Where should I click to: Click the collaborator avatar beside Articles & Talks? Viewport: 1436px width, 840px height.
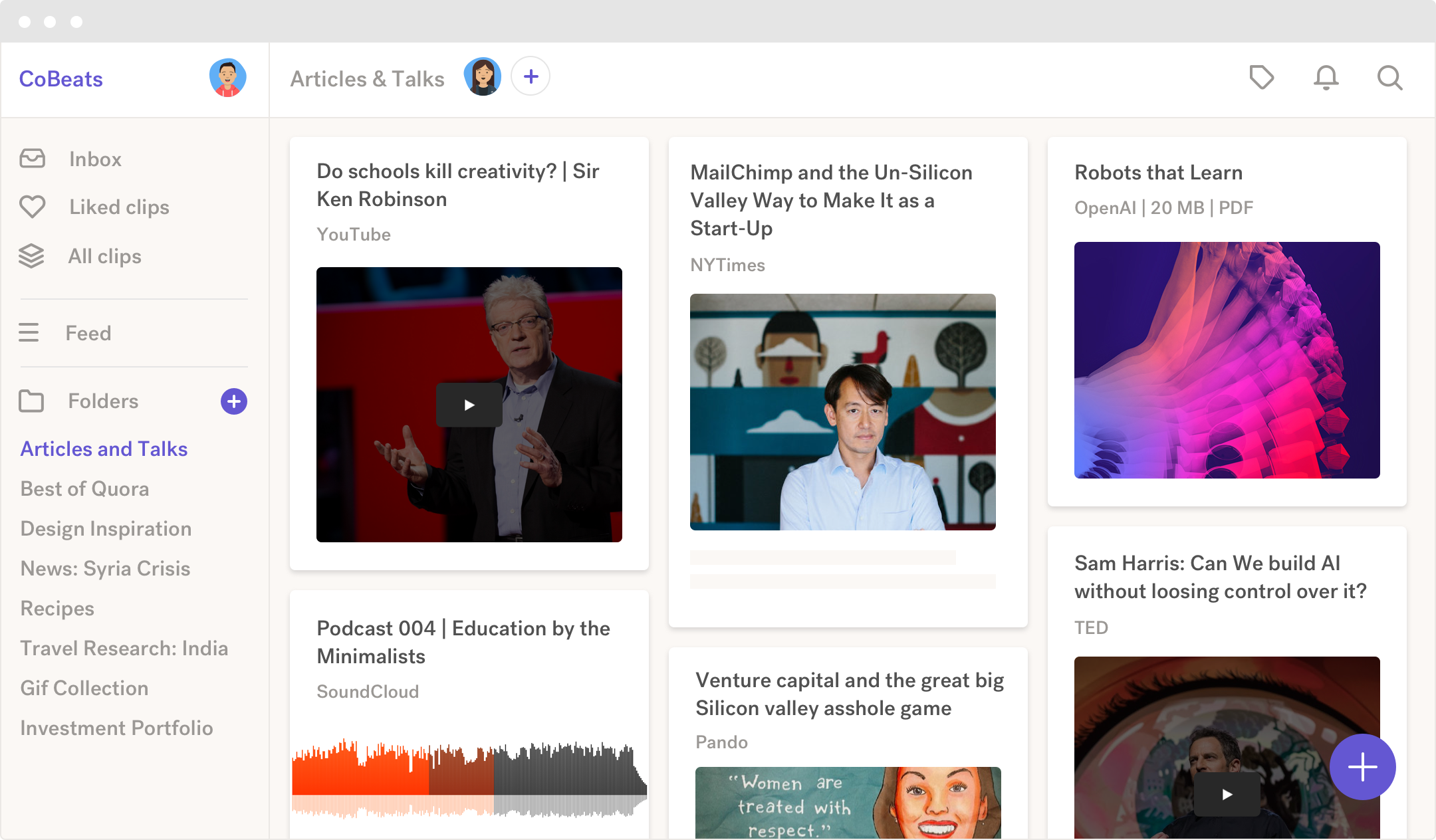(483, 77)
